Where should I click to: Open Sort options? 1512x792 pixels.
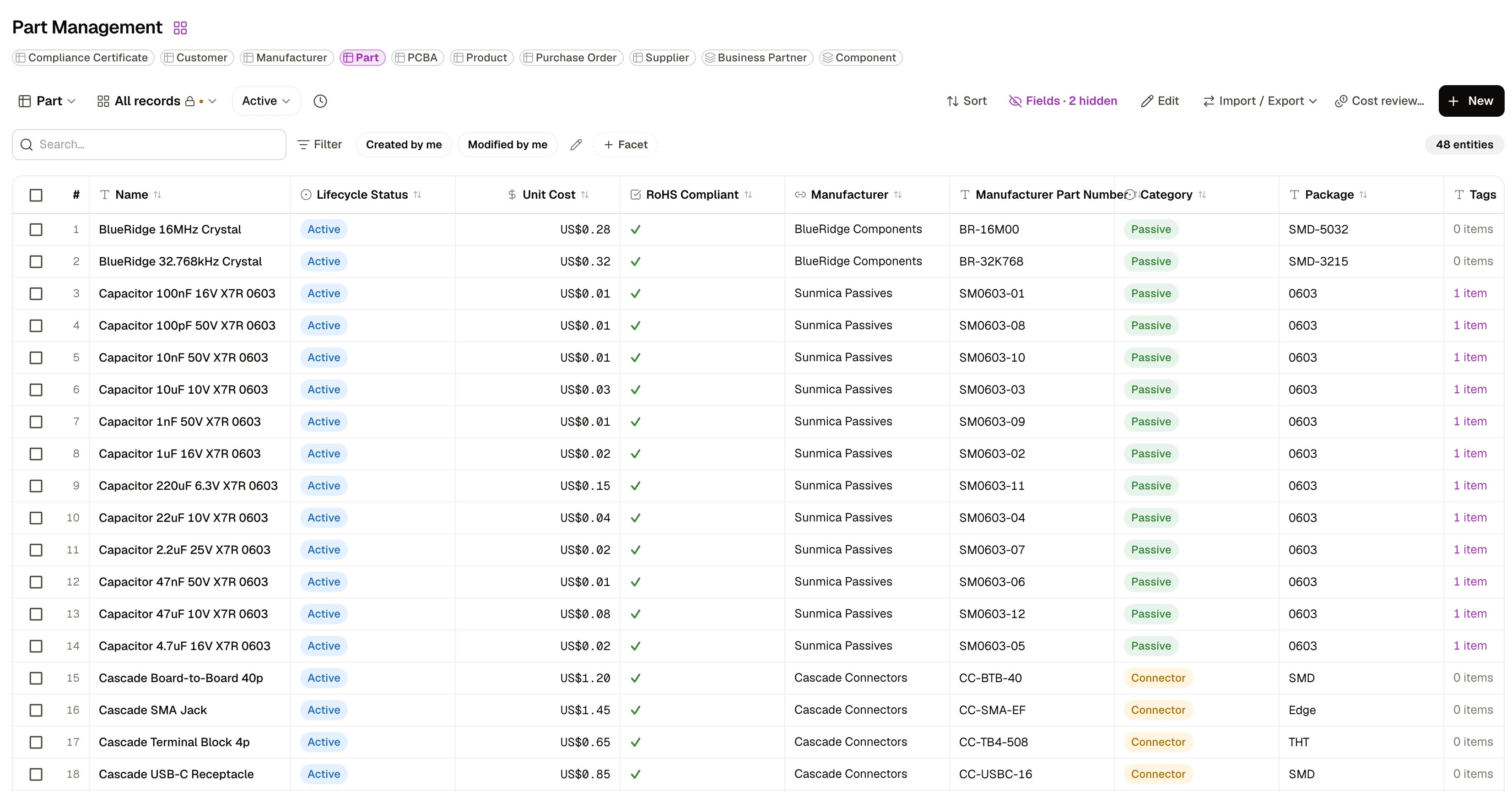(966, 101)
